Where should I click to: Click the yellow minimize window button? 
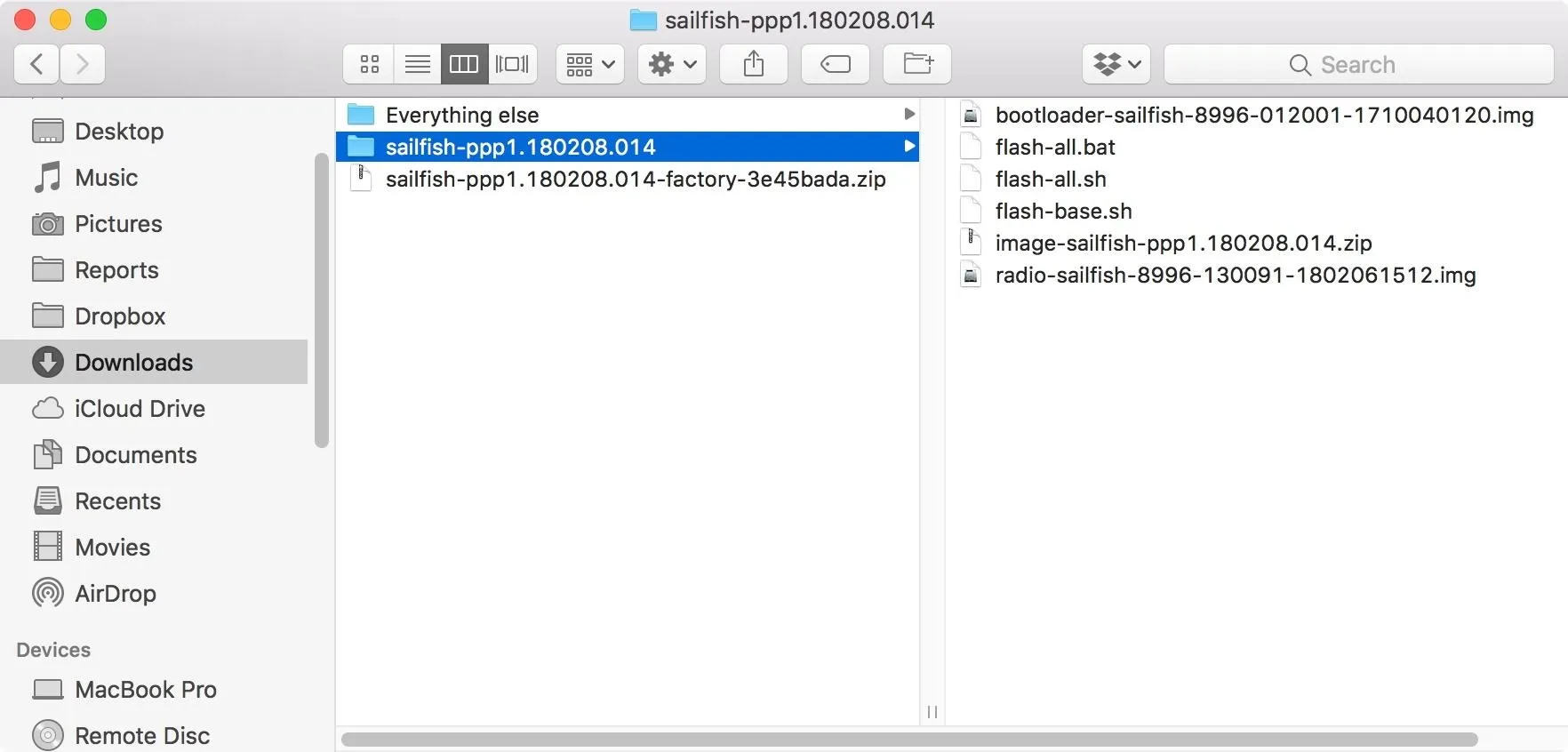[60, 20]
